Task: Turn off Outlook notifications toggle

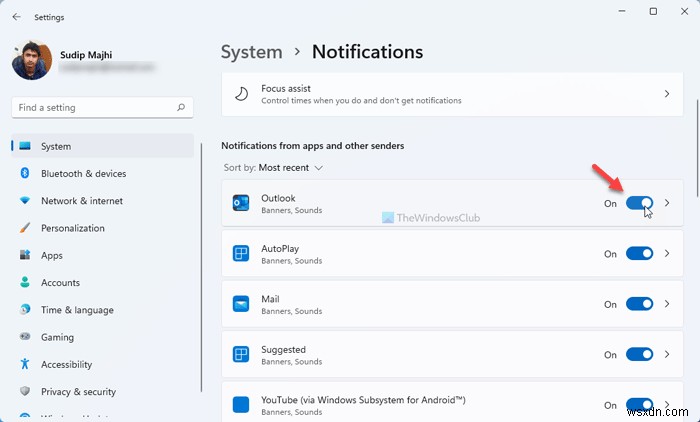Action: (x=639, y=203)
